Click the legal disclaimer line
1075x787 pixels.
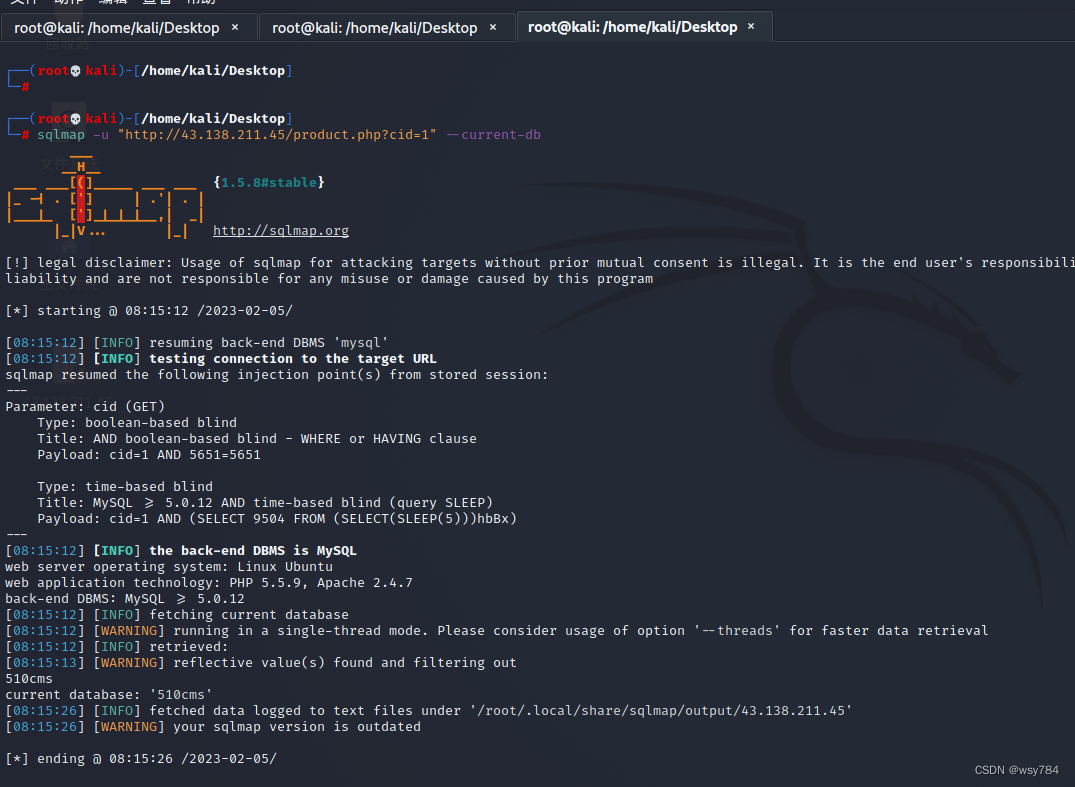click(x=540, y=263)
